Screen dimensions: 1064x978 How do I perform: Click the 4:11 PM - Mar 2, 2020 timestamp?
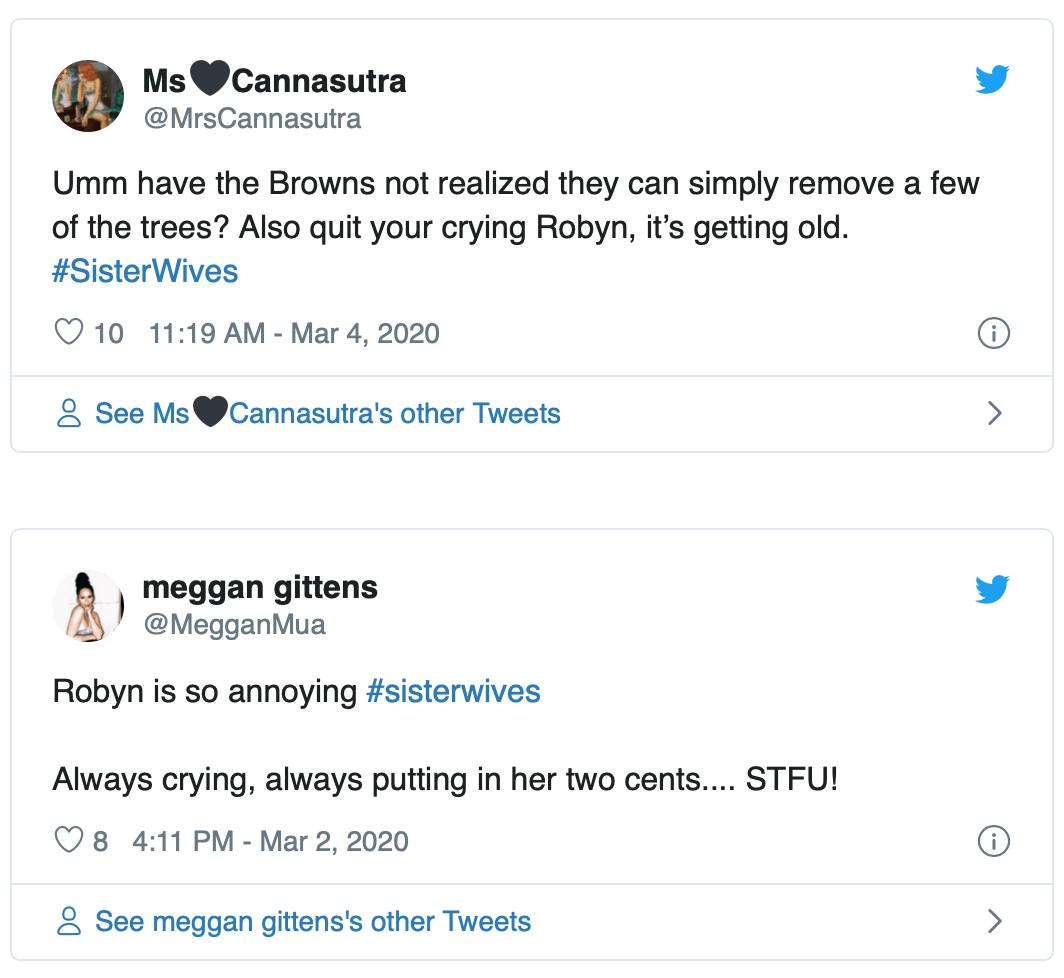(270, 841)
